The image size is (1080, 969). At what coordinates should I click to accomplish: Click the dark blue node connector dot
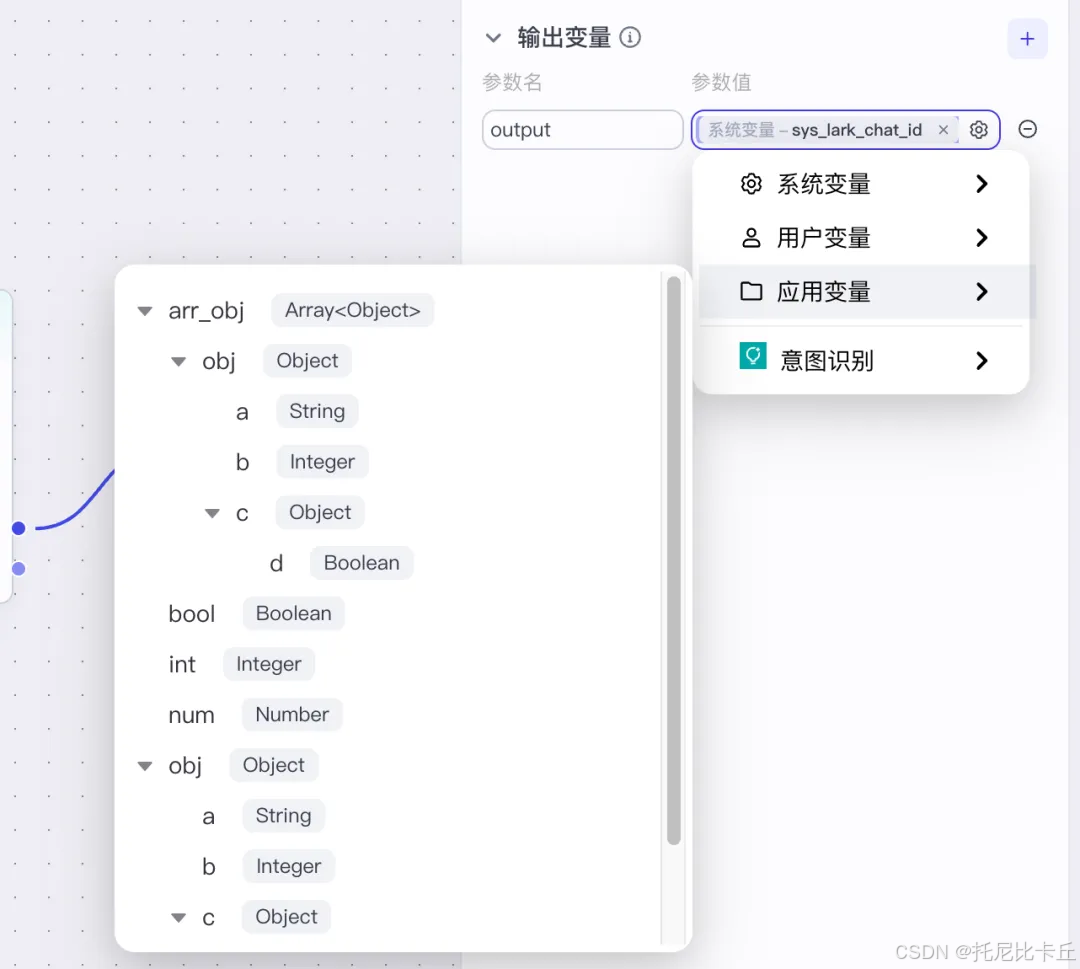[19, 528]
